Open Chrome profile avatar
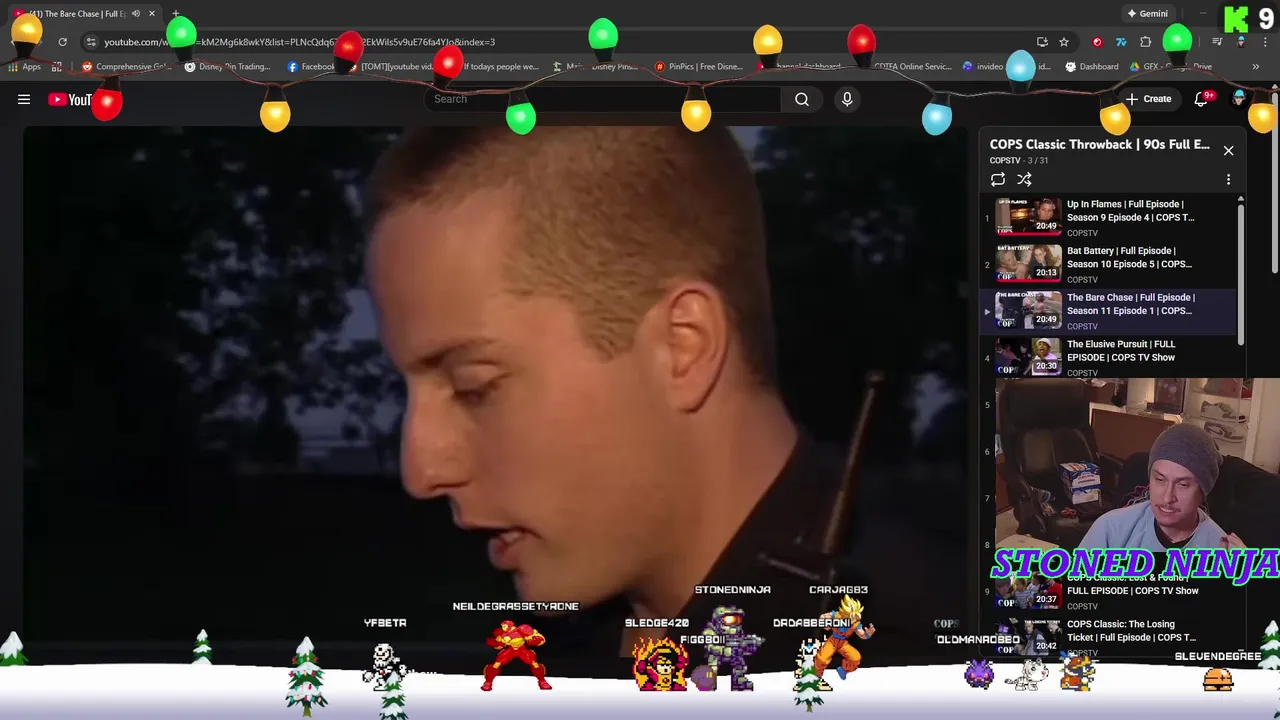The image size is (1280, 720). (x=1241, y=42)
